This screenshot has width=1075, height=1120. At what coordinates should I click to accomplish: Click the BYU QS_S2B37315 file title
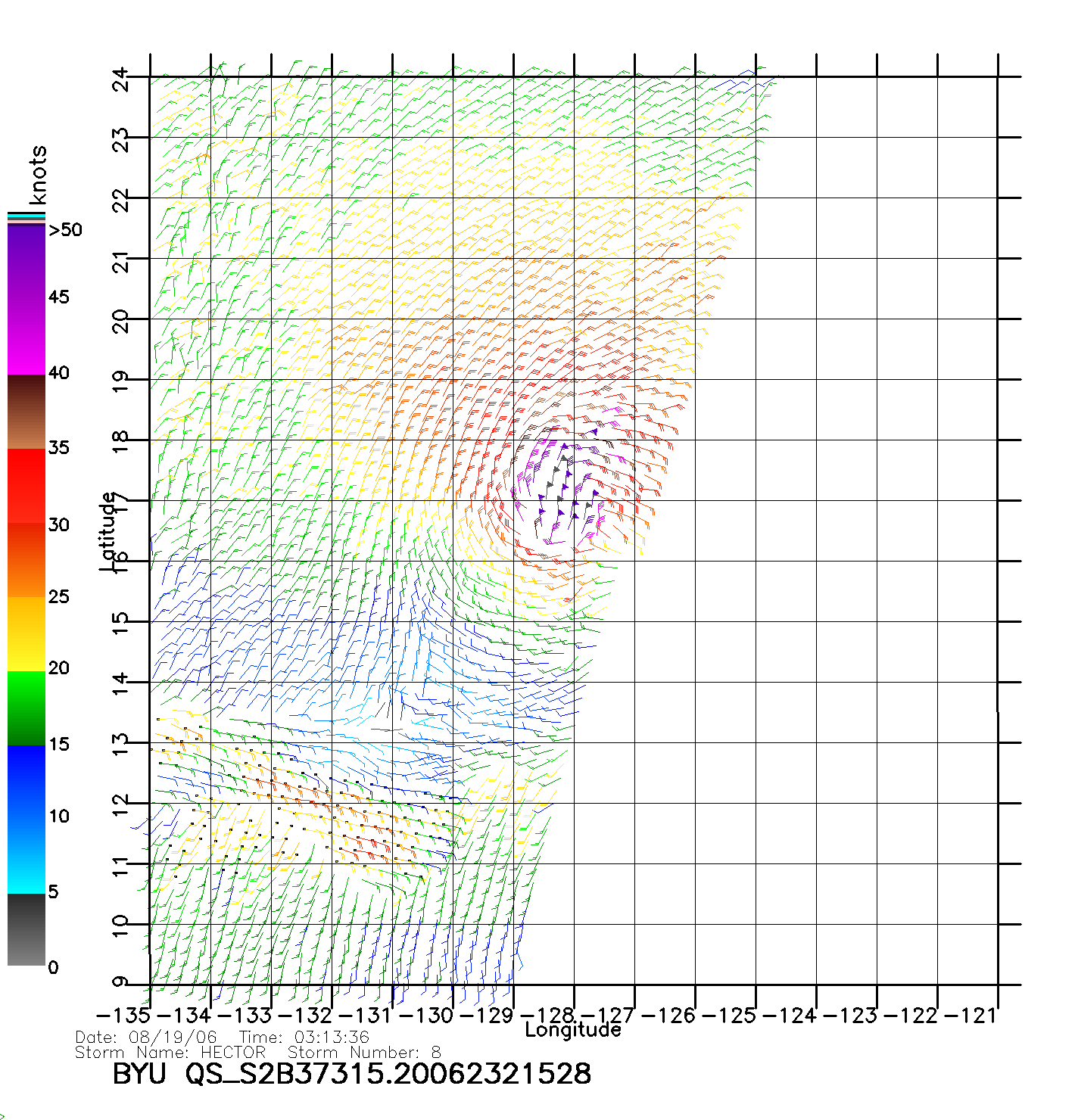pyautogui.click(x=351, y=1074)
